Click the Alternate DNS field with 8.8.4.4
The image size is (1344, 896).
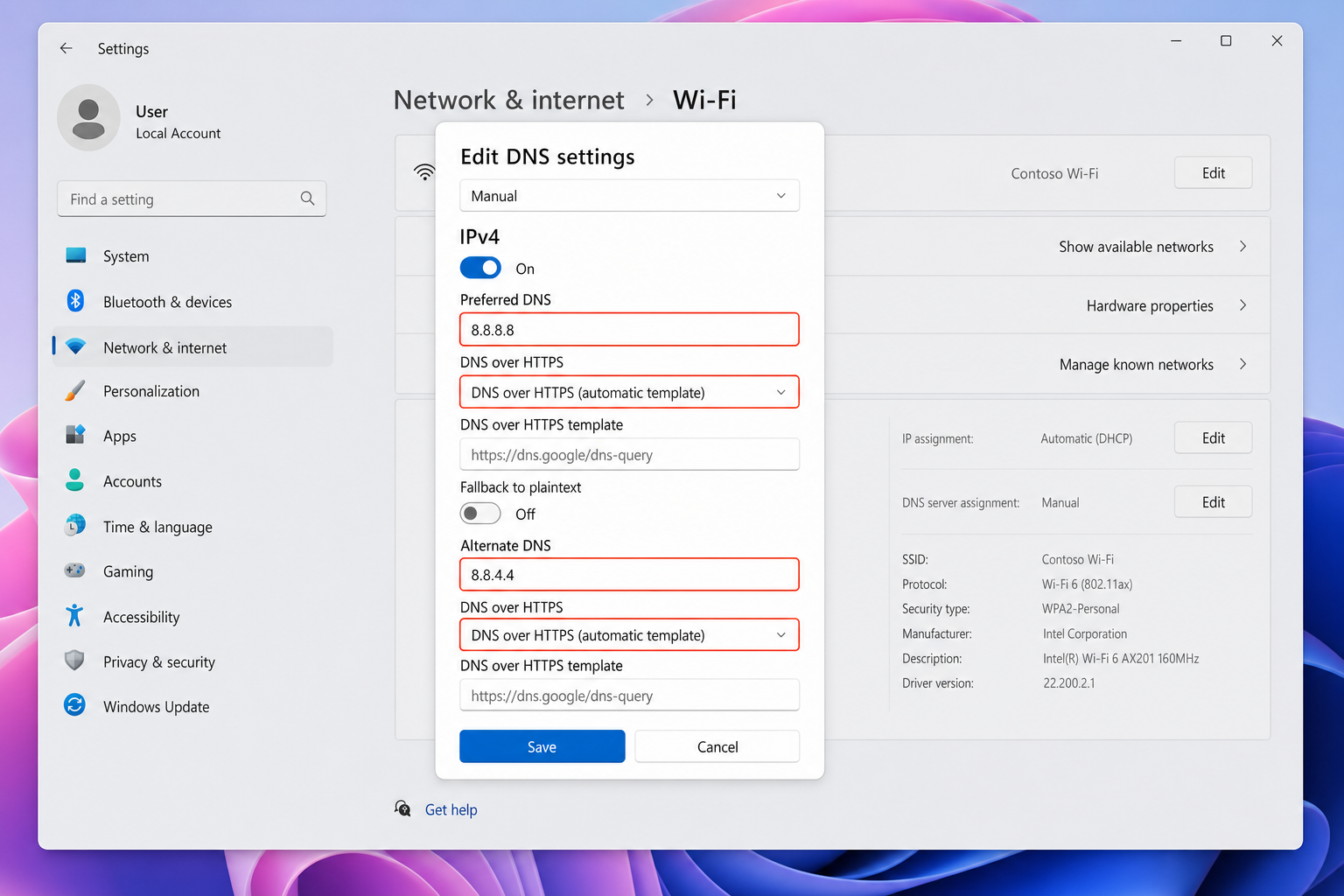tap(629, 575)
